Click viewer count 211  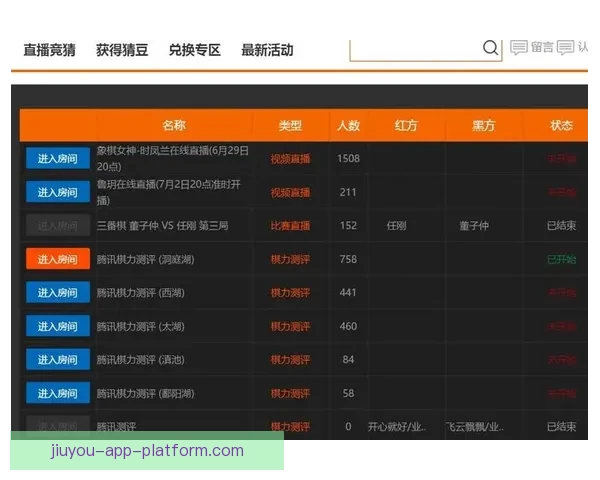tap(348, 192)
